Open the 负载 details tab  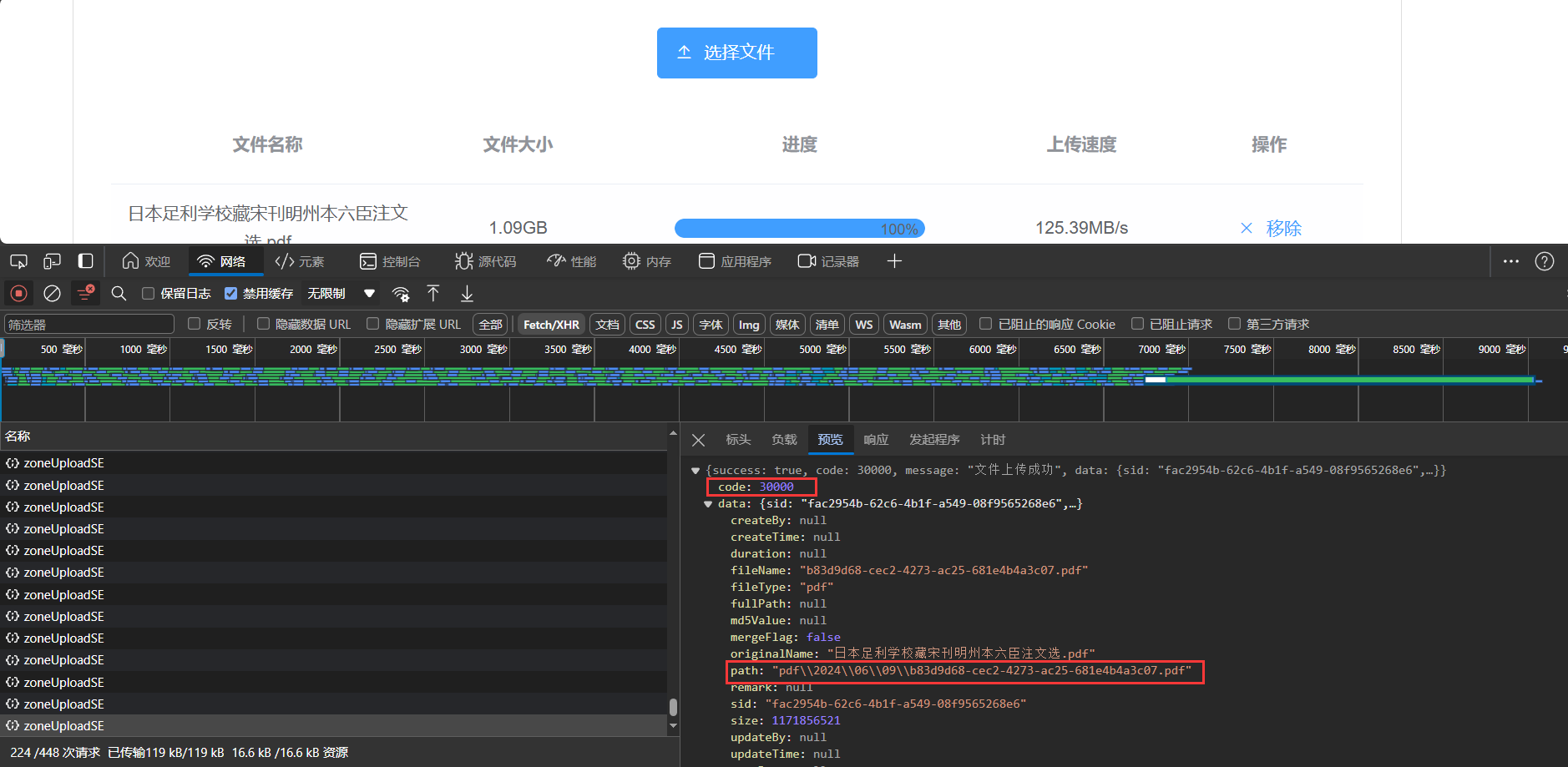point(784,440)
